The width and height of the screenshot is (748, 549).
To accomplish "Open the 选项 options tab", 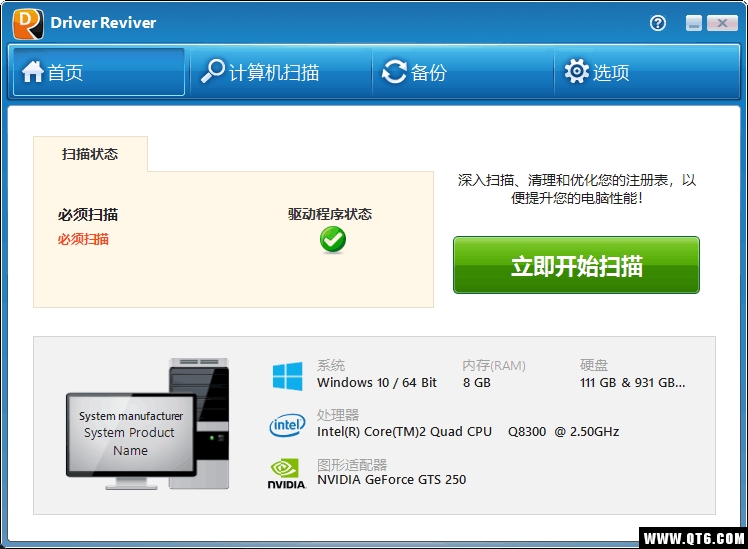I will [x=646, y=72].
